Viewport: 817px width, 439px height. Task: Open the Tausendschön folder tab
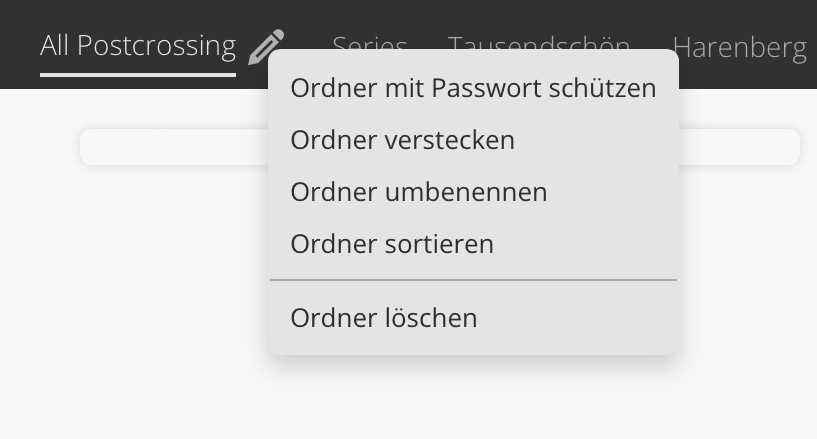(539, 42)
